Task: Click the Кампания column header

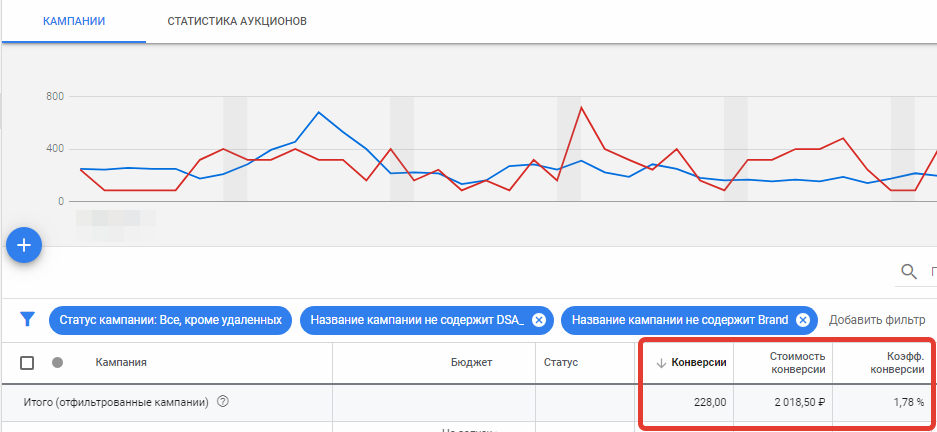Action: tap(121, 363)
